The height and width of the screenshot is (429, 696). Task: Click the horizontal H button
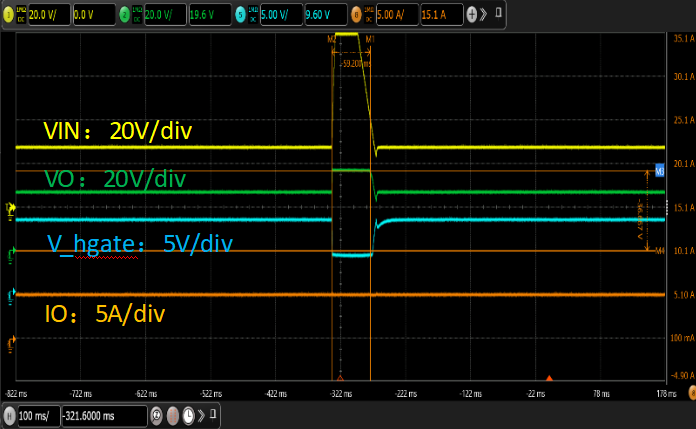[x=10, y=412]
